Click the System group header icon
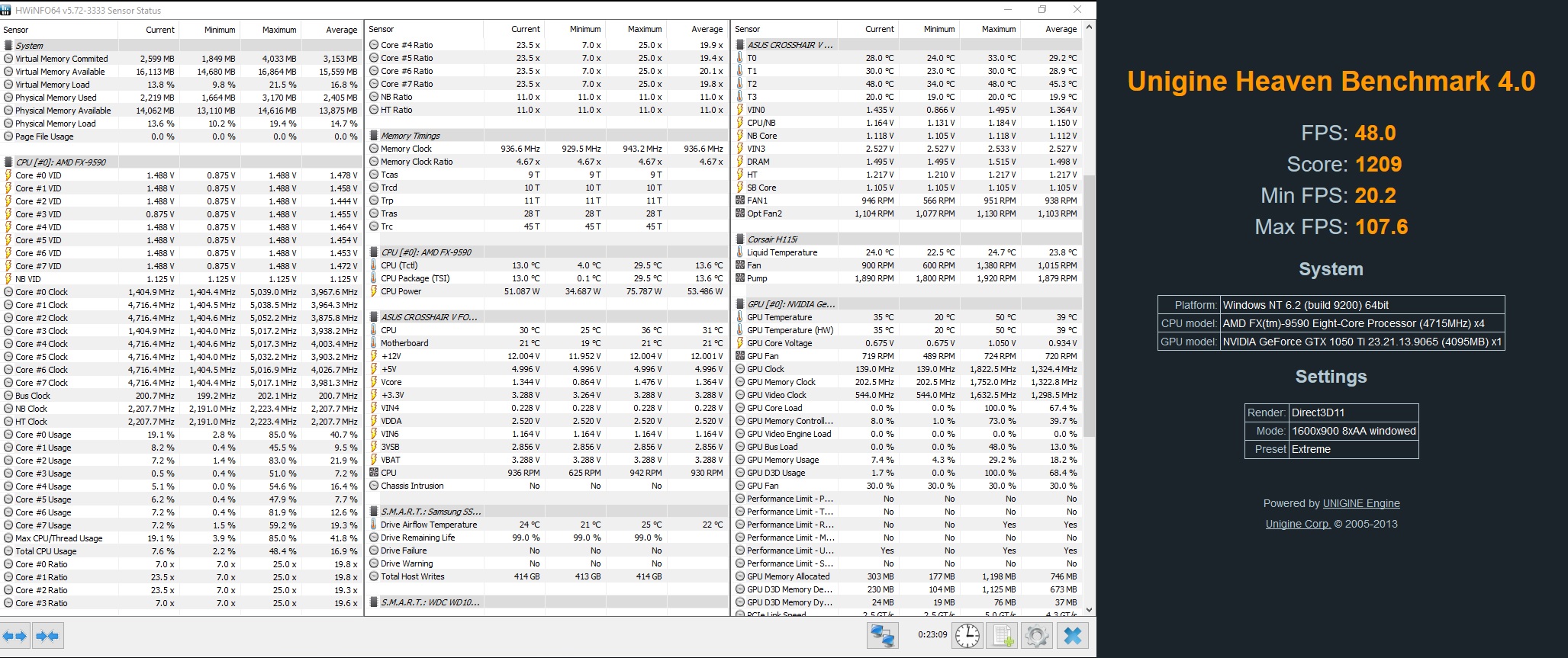This screenshot has height=658, width=1568. coord(8,46)
